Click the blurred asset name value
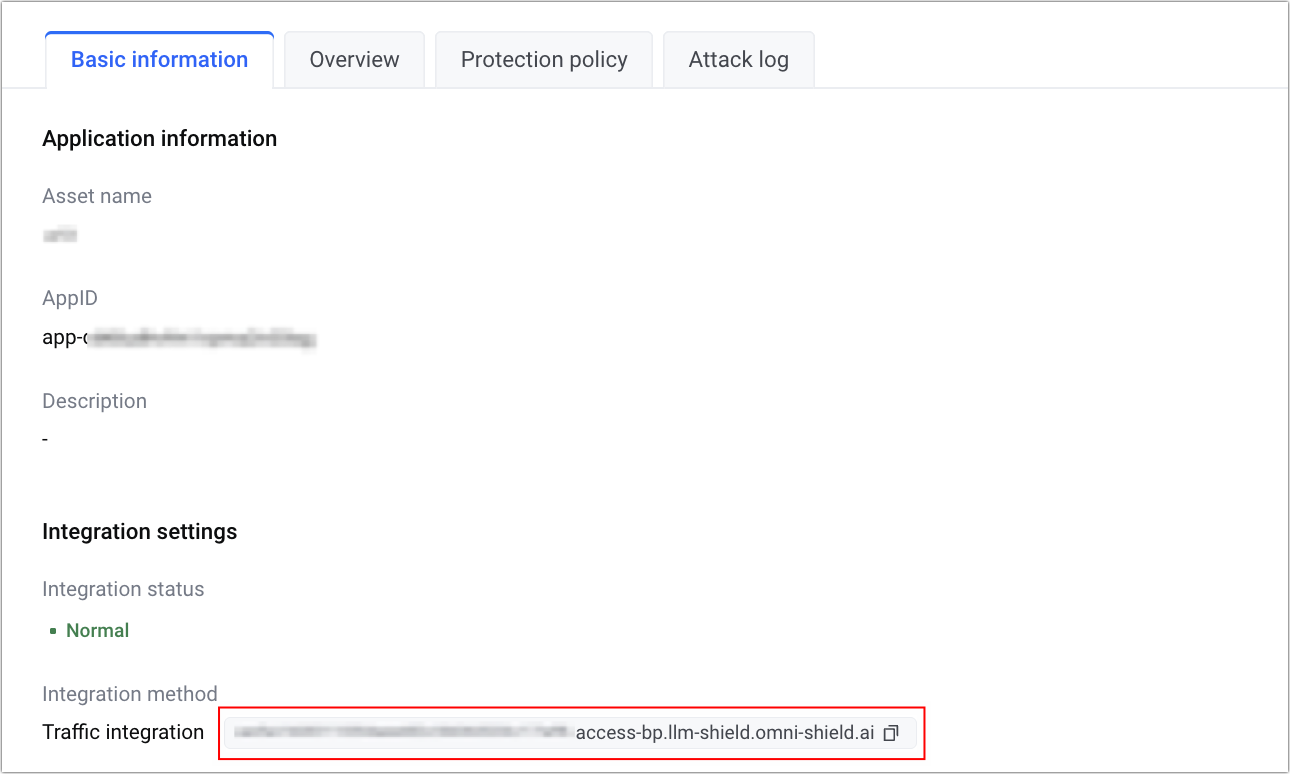This screenshot has width=1290, height=774. point(60,236)
